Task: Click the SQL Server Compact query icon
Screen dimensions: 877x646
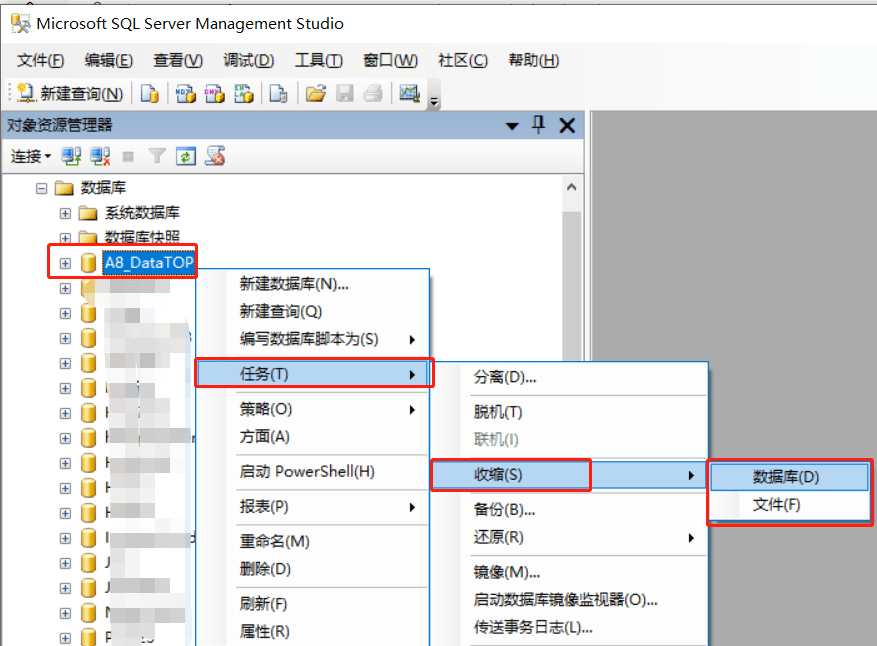Action: click(x=278, y=93)
